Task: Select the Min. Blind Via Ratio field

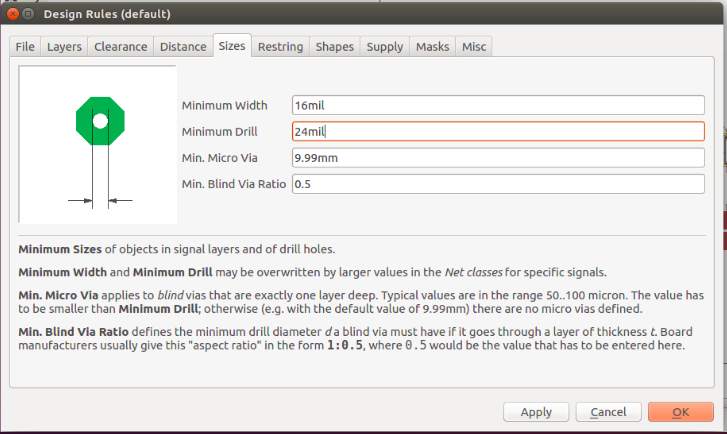Action: coord(497,184)
